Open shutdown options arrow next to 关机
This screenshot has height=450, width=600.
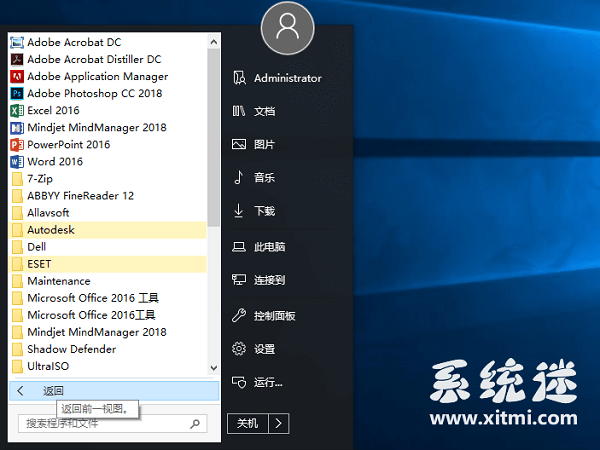[279, 423]
